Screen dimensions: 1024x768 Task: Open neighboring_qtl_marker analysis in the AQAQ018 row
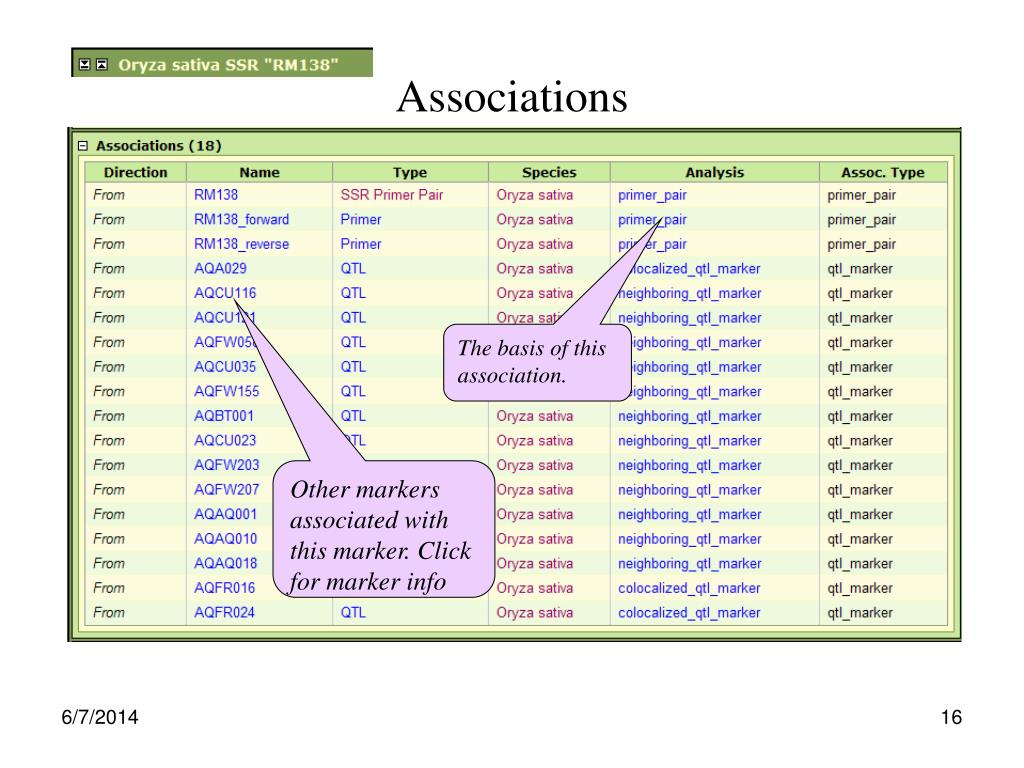point(690,564)
